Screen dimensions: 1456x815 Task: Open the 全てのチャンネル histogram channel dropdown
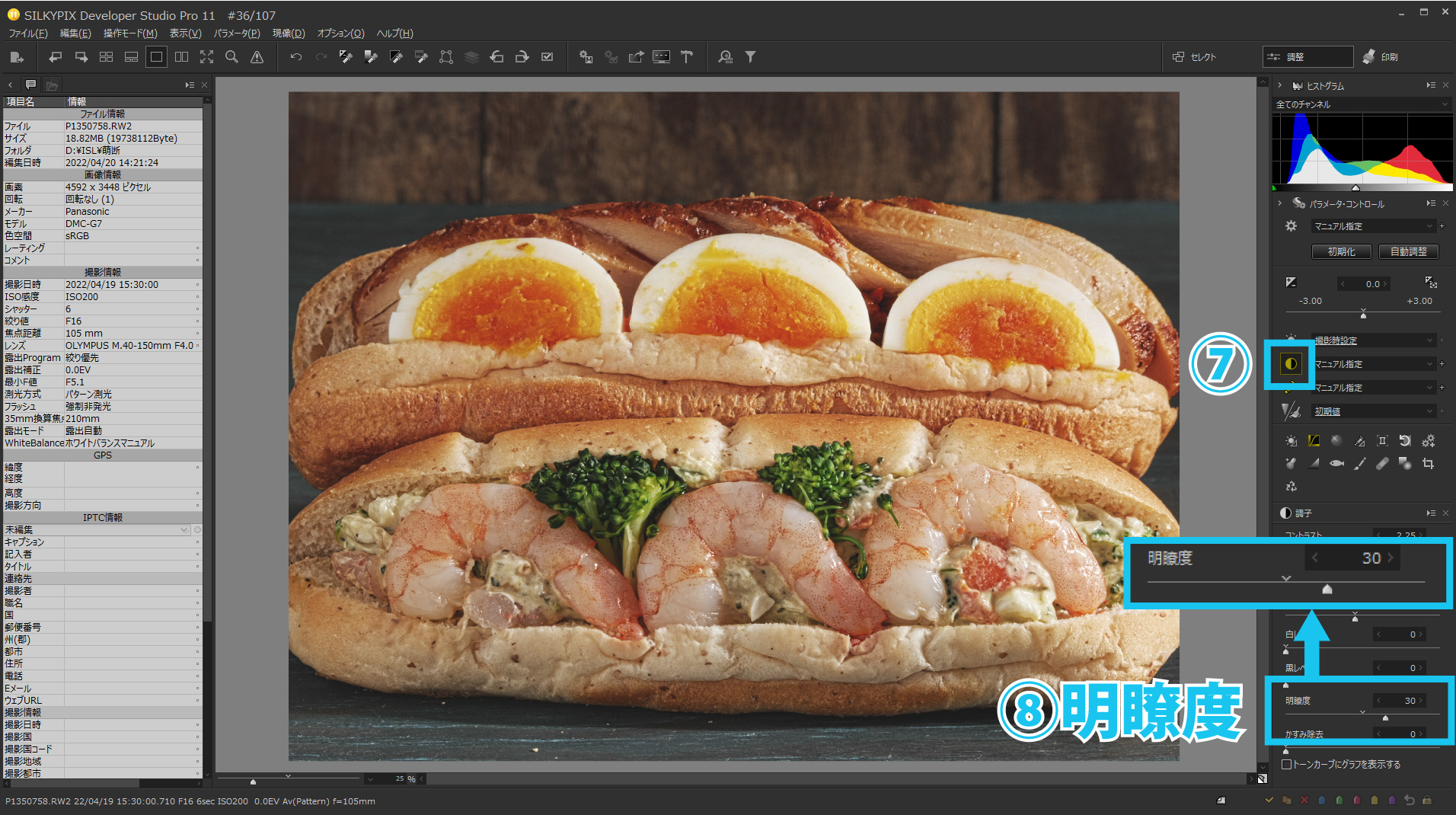1362,104
